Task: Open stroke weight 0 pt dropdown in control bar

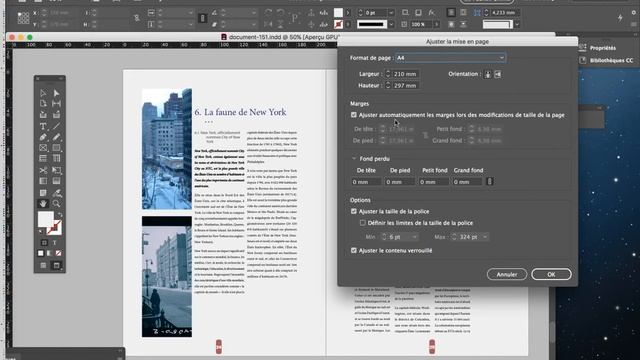Action: click(x=391, y=13)
